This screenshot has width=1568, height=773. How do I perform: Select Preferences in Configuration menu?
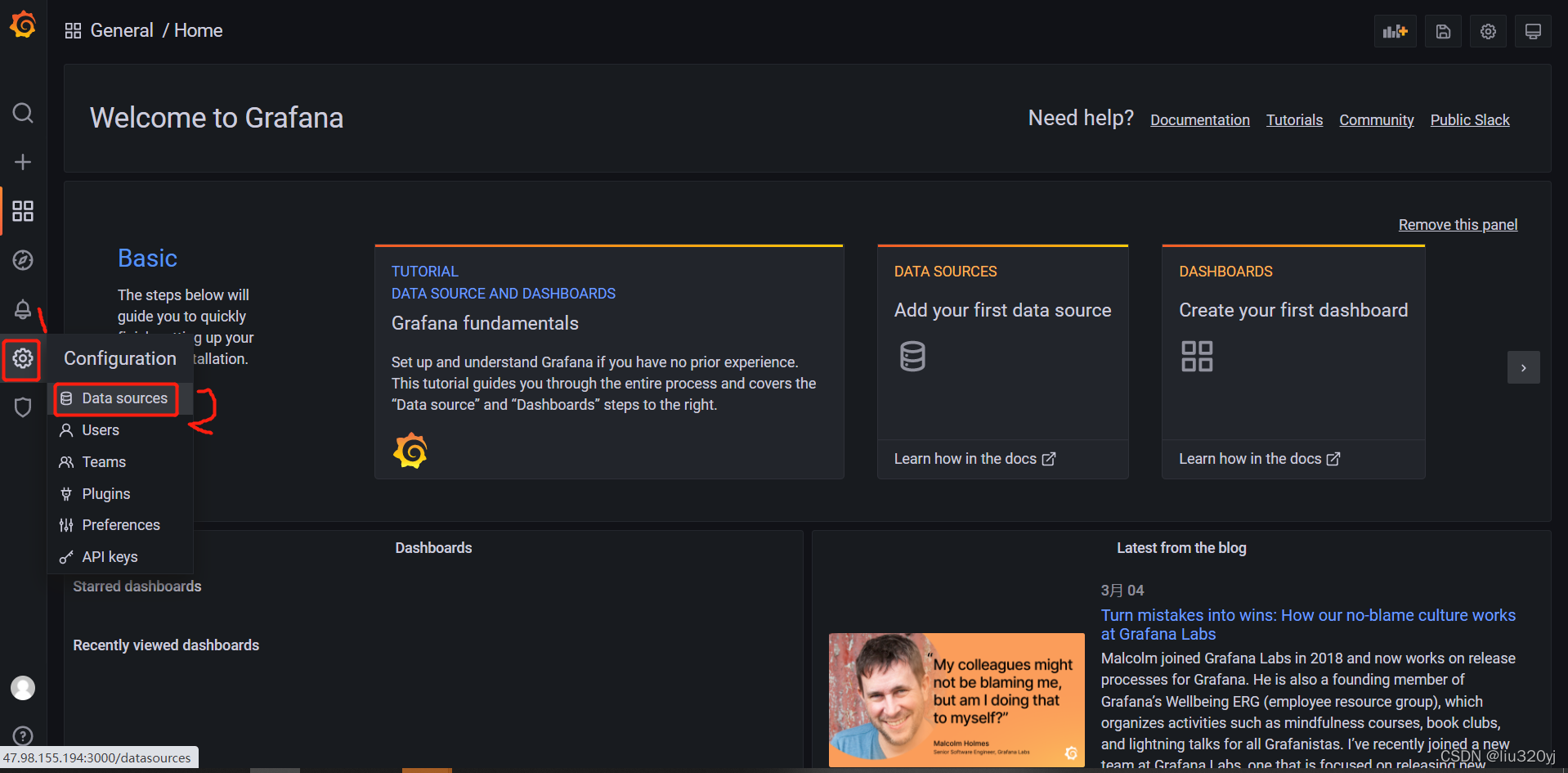point(120,525)
